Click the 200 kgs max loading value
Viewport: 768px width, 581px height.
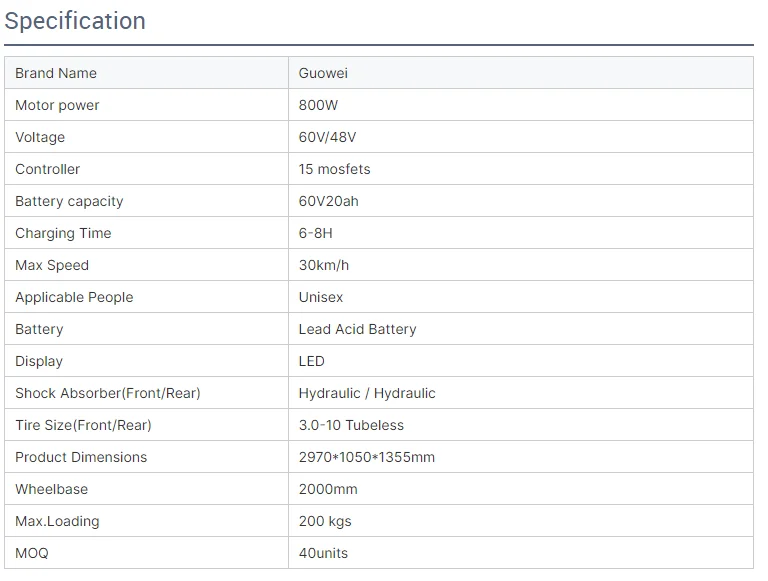[x=325, y=521]
